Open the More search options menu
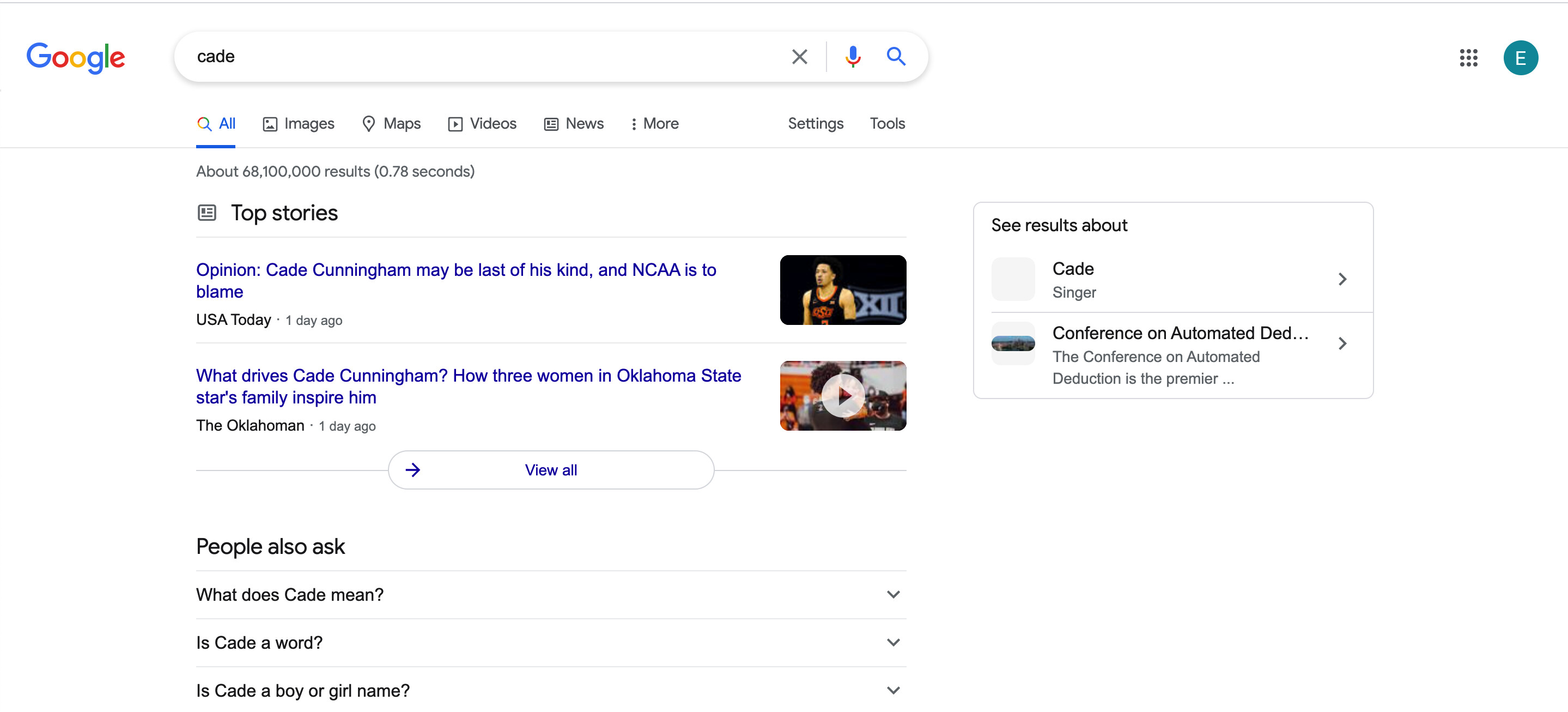 tap(654, 124)
